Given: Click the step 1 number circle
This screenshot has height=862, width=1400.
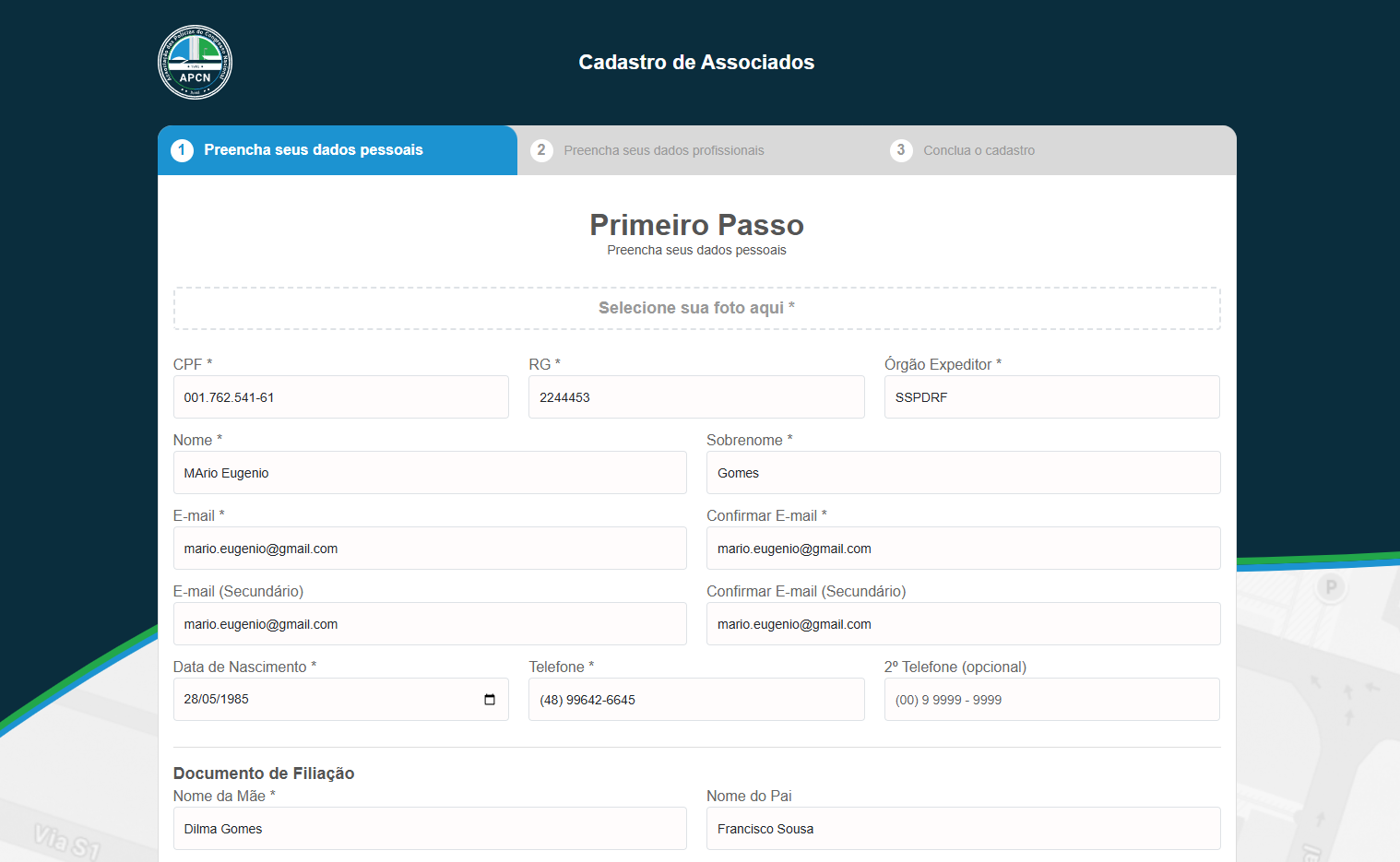Looking at the screenshot, I should tap(182, 150).
